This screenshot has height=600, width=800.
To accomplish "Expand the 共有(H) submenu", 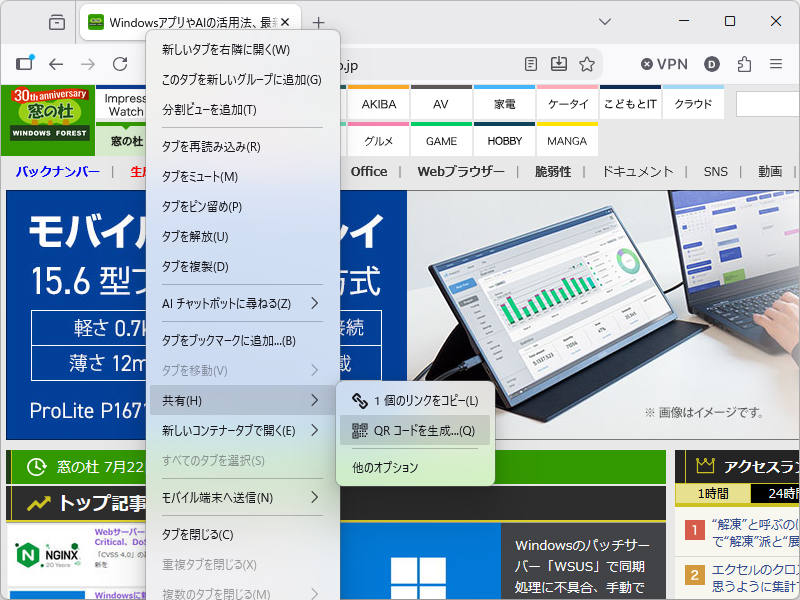I will tap(243, 401).
